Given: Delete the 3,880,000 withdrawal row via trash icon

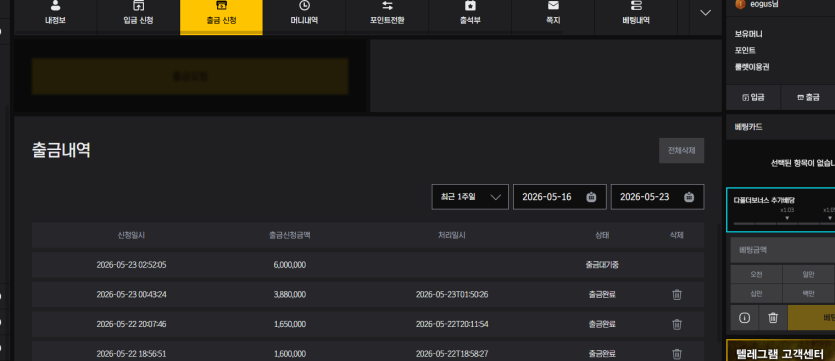Looking at the screenshot, I should point(677,294).
